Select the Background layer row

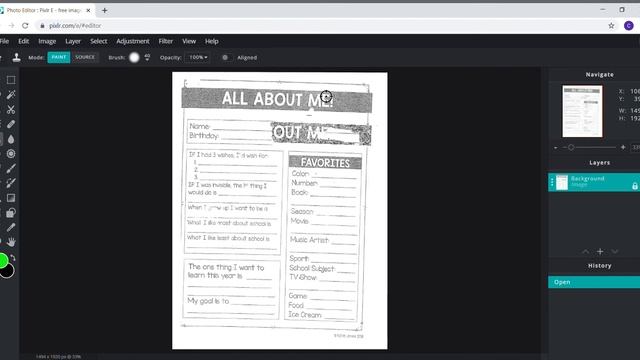594,182
